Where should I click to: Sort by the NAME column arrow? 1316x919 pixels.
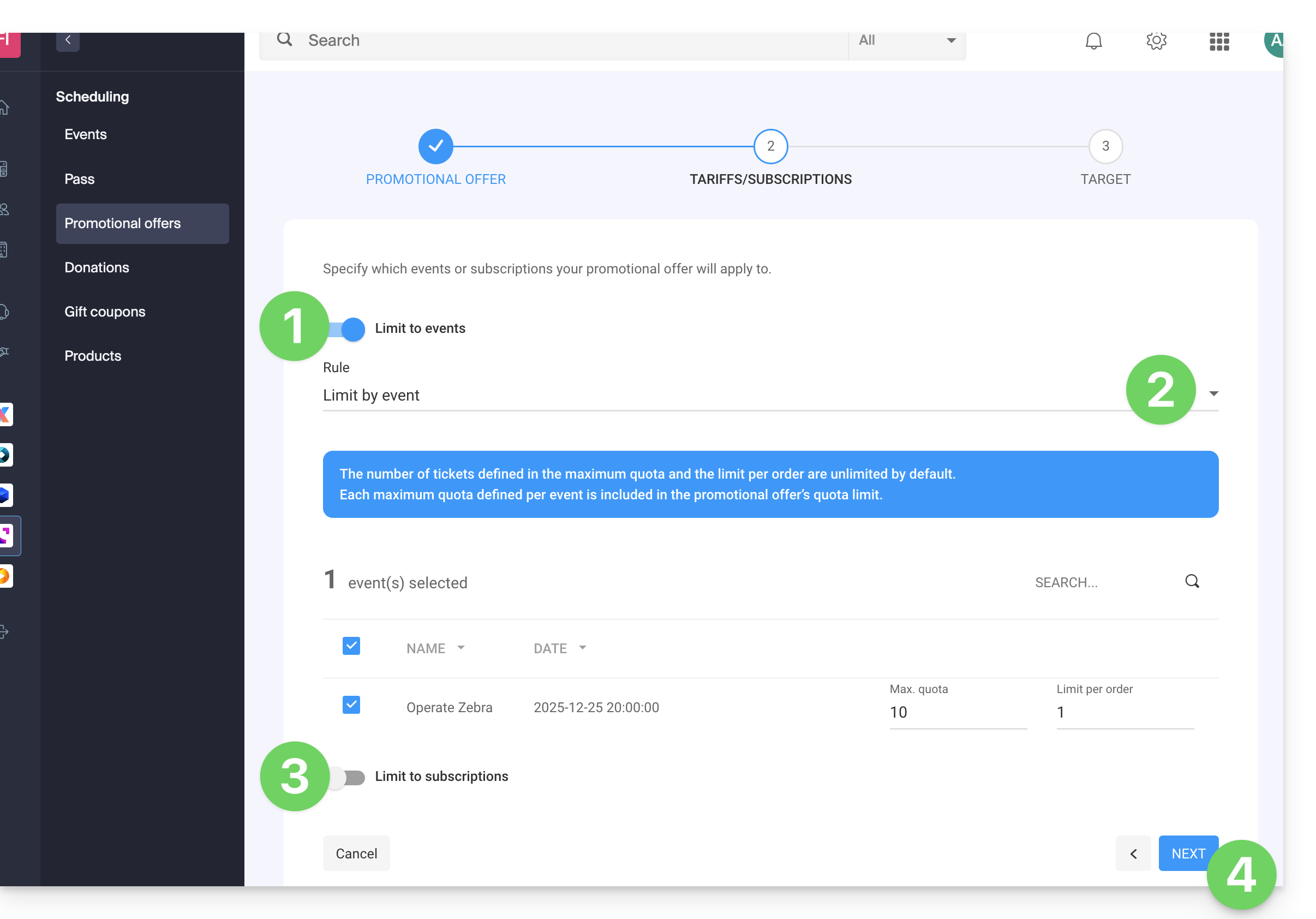coord(461,648)
